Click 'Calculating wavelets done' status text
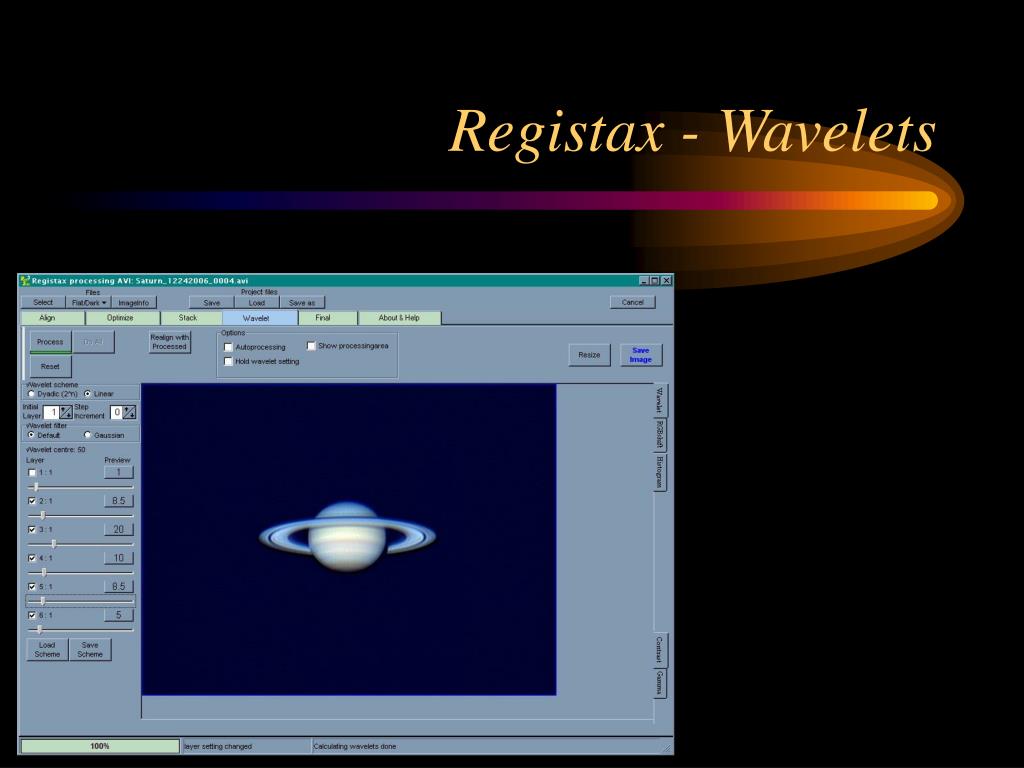Image resolution: width=1024 pixels, height=768 pixels. click(x=355, y=746)
